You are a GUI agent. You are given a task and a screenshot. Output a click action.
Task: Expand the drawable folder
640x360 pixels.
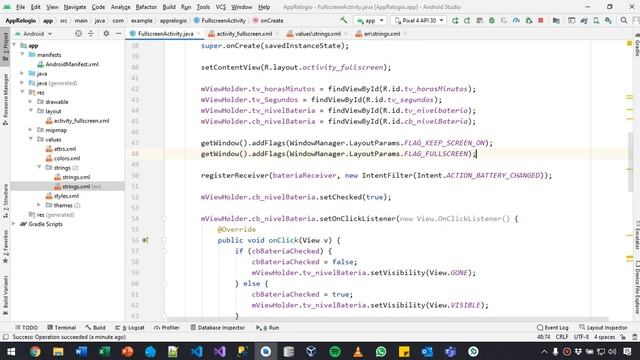(31, 102)
